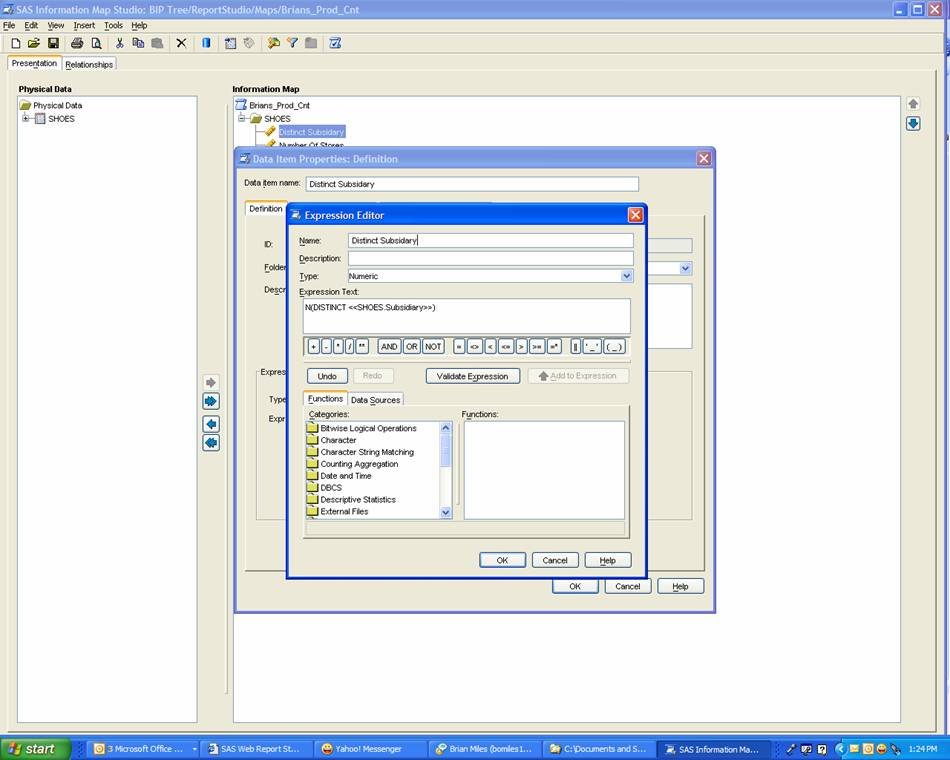Delete the selected item
The image size is (950, 760).
coord(182,43)
